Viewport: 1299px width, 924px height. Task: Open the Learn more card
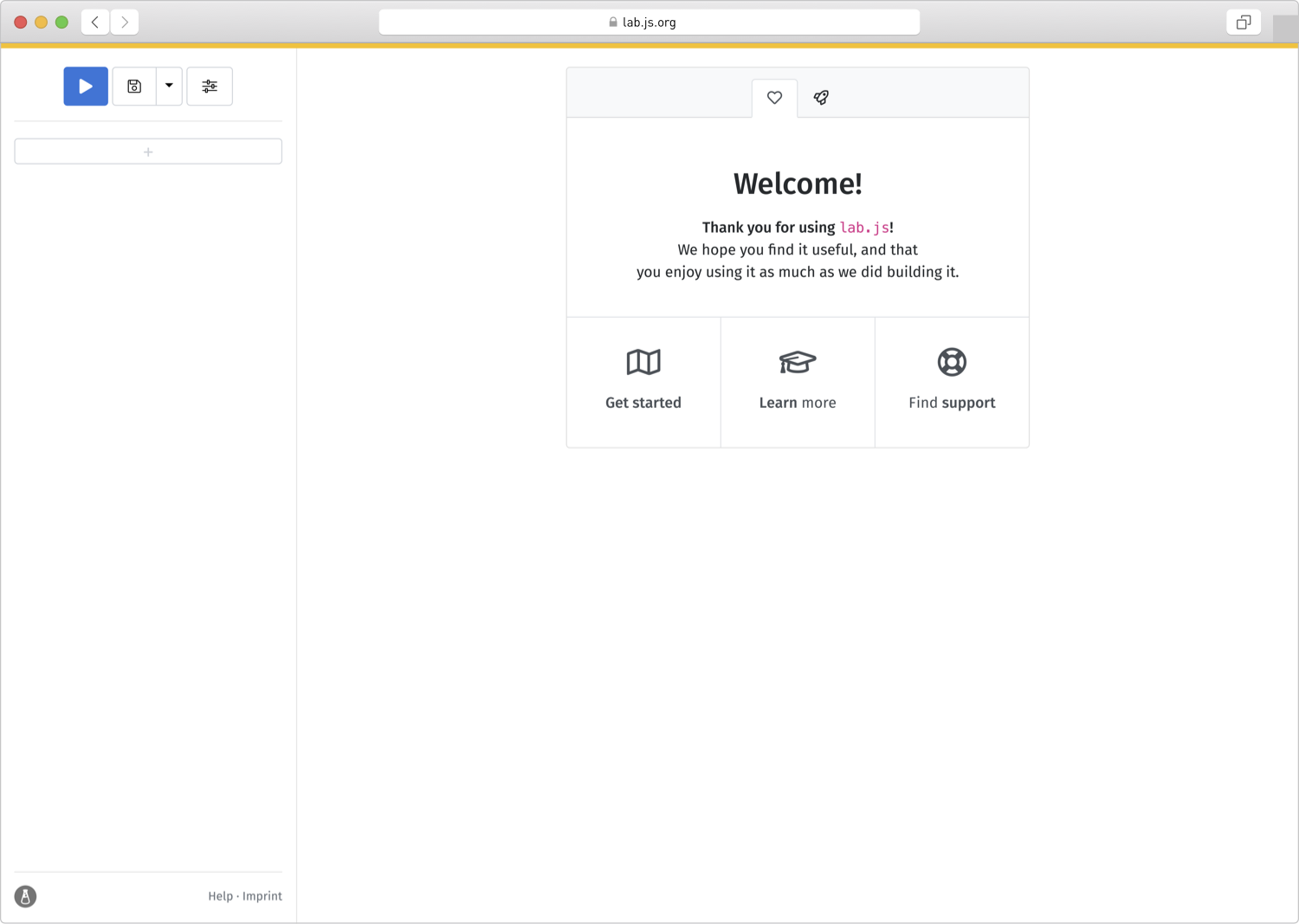click(x=798, y=382)
